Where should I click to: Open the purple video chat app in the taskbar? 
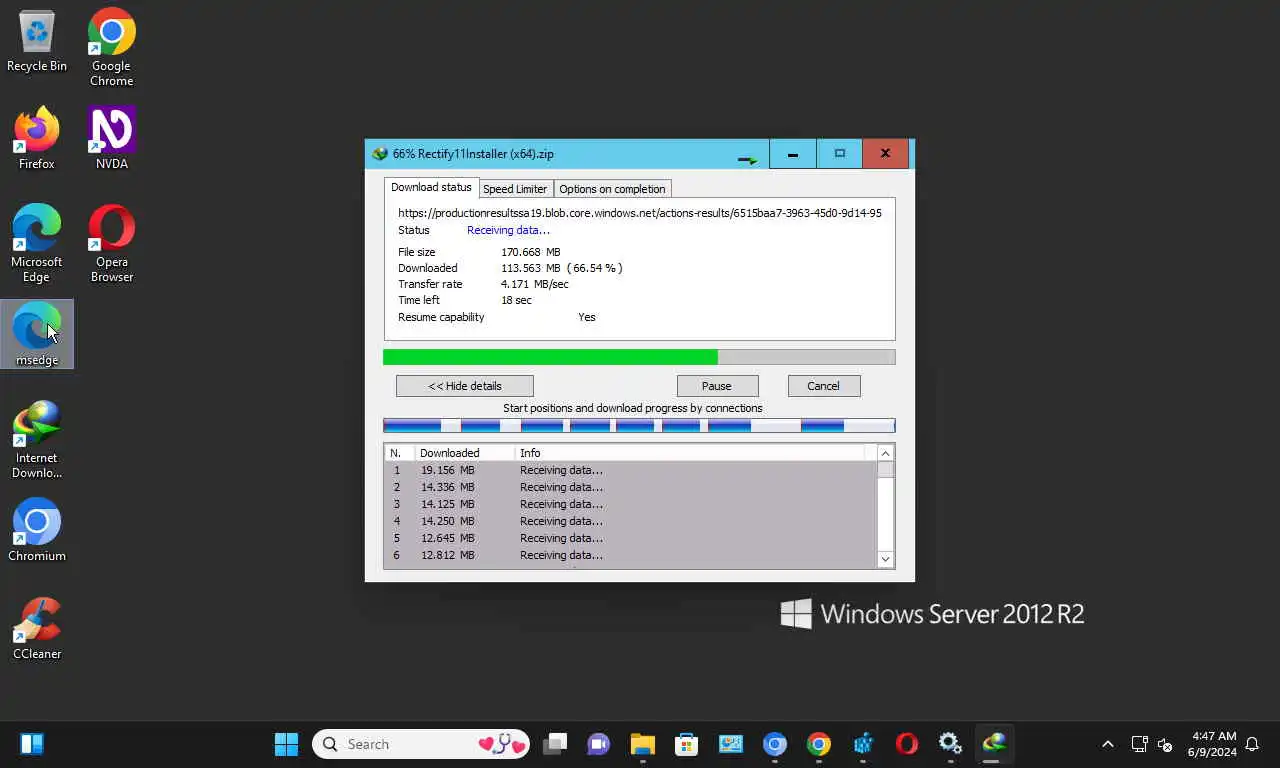click(x=598, y=744)
